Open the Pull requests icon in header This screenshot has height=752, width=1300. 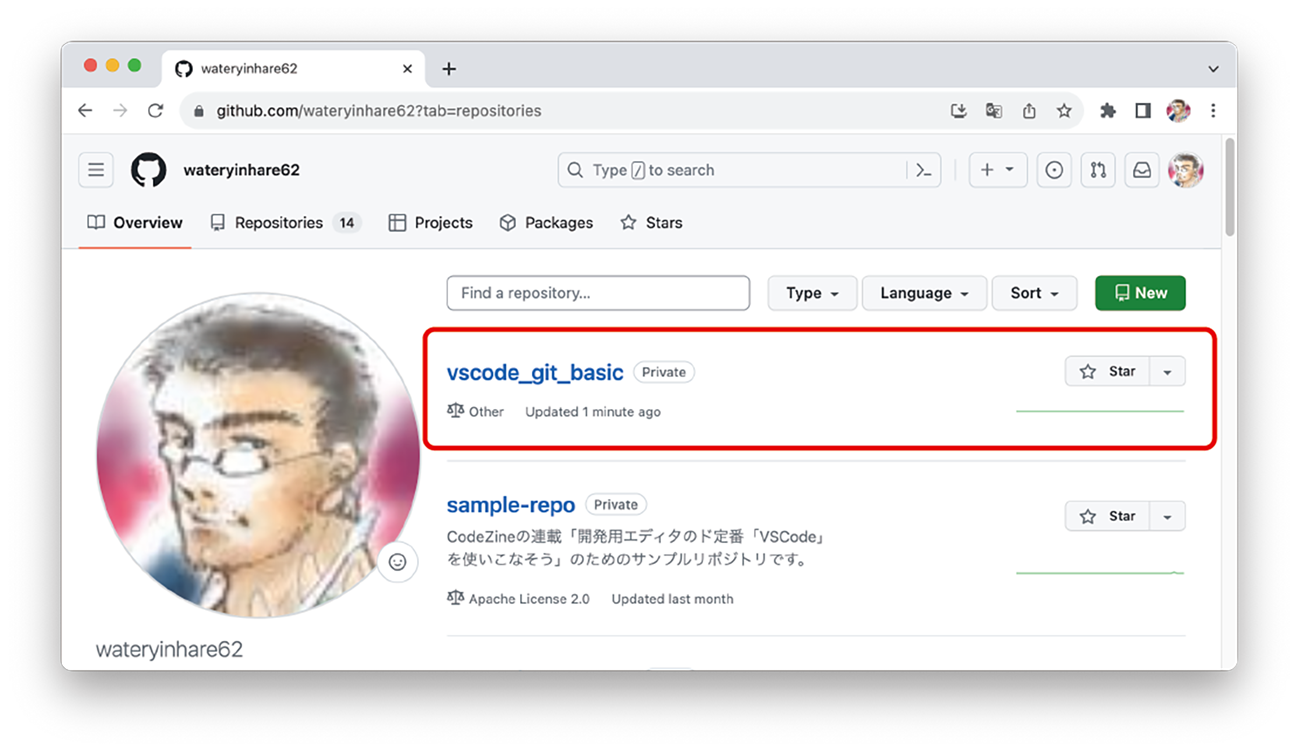(x=1098, y=170)
